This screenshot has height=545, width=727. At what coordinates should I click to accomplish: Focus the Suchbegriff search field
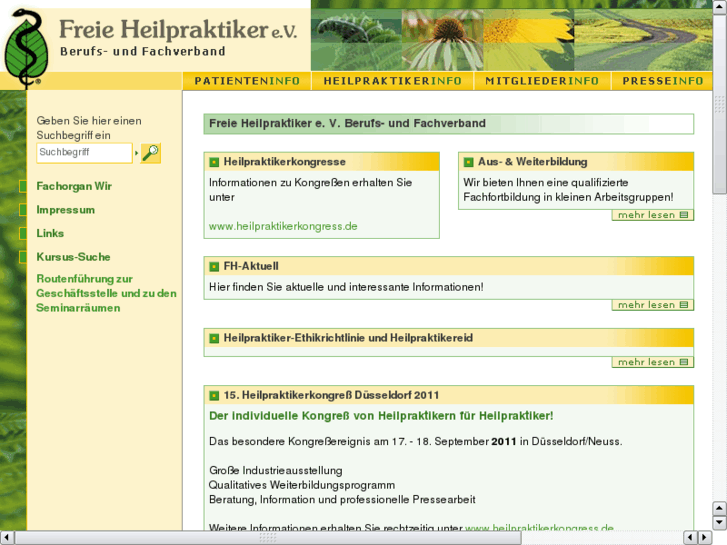[x=84, y=153]
